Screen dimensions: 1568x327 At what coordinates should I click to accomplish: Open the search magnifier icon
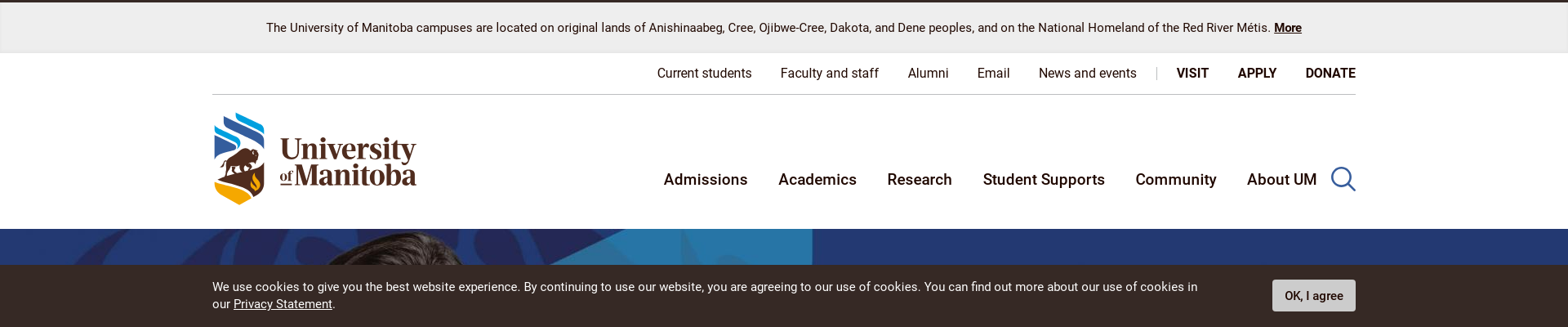(x=1343, y=179)
